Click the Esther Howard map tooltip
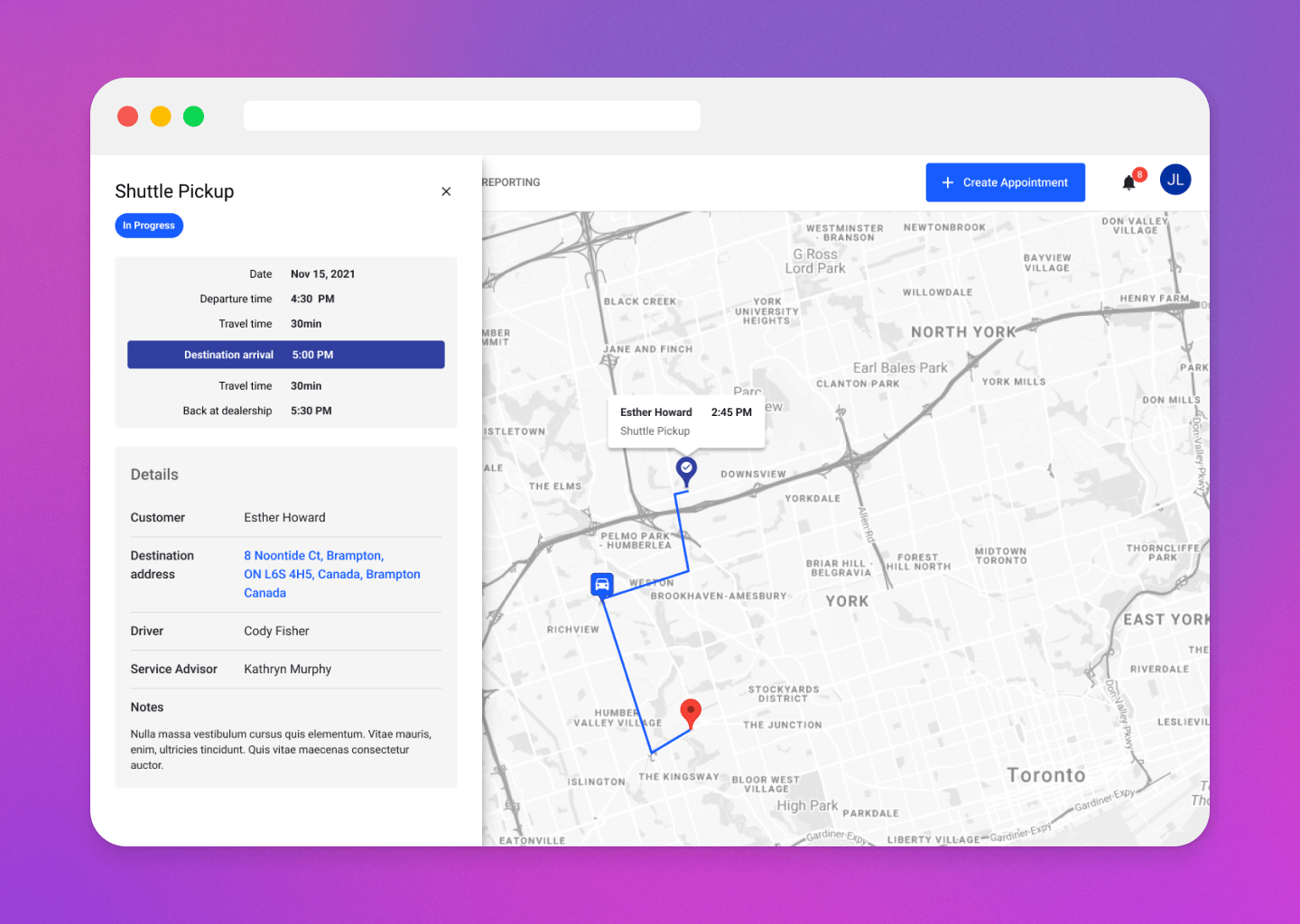1300x924 pixels. point(686,421)
